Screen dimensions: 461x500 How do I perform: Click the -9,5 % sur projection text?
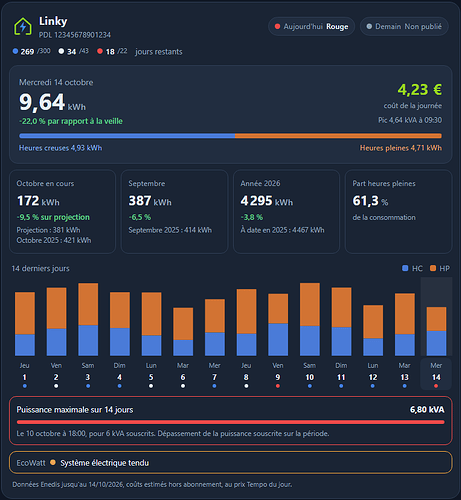tap(53, 217)
